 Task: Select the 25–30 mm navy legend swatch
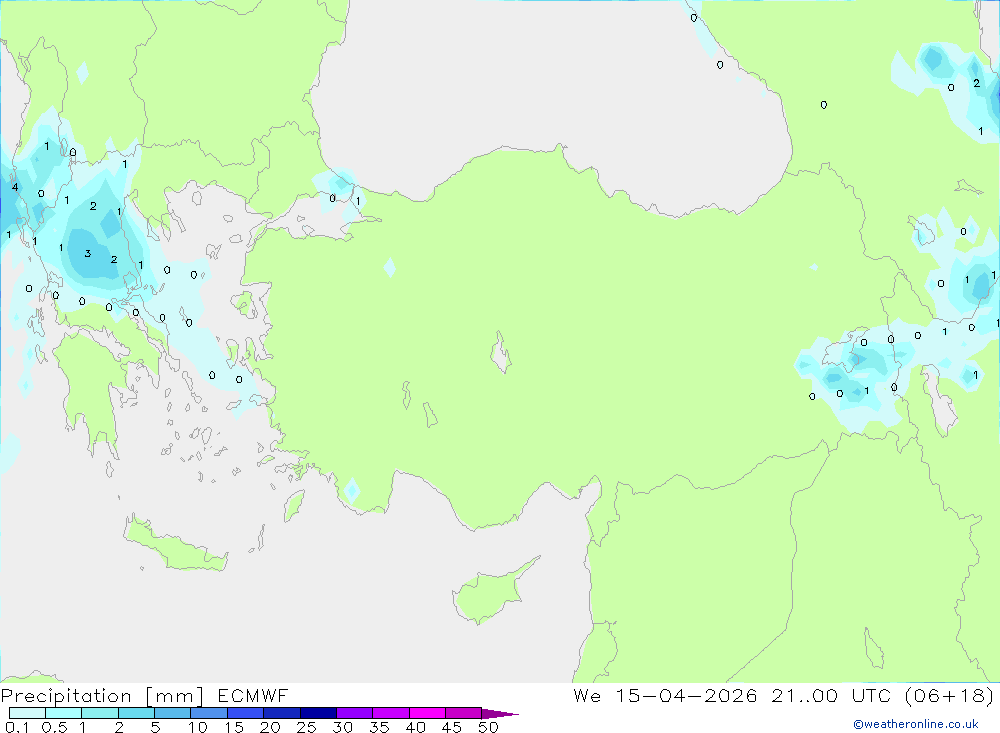[318, 713]
